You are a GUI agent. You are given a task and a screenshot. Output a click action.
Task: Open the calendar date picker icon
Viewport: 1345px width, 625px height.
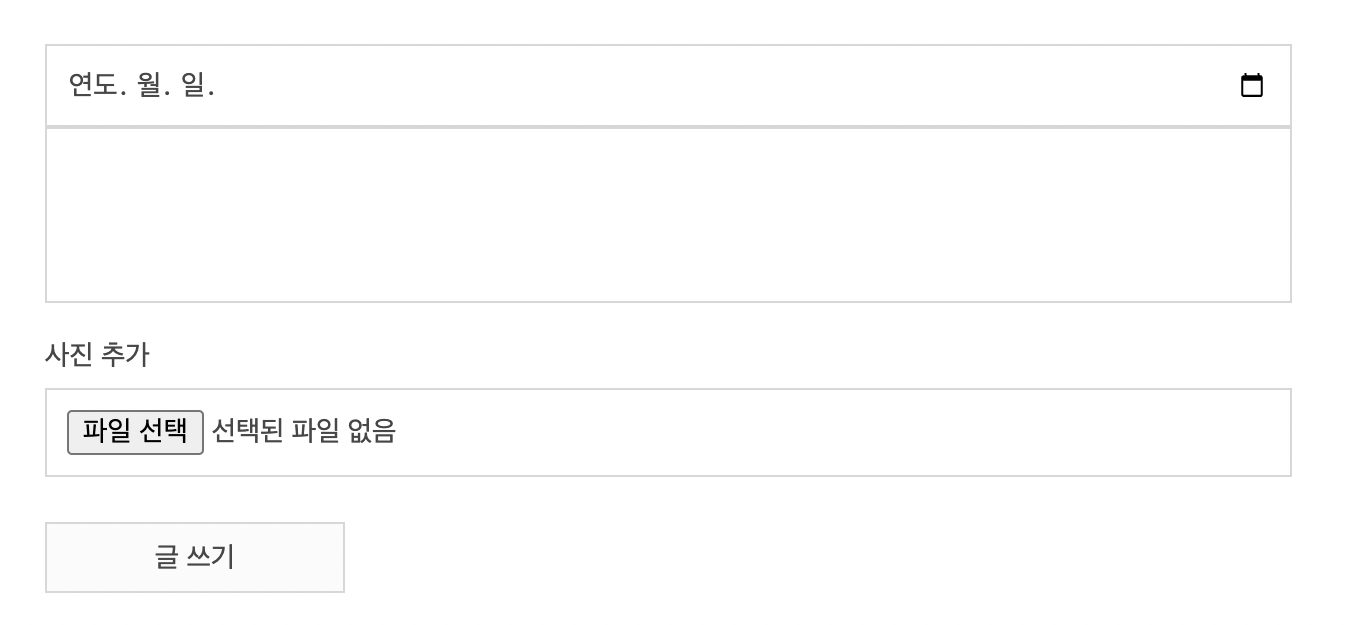click(x=1251, y=86)
